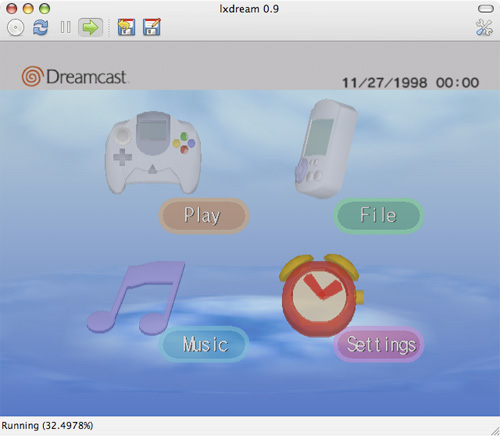Load a save state from the floppy icon

click(126, 27)
